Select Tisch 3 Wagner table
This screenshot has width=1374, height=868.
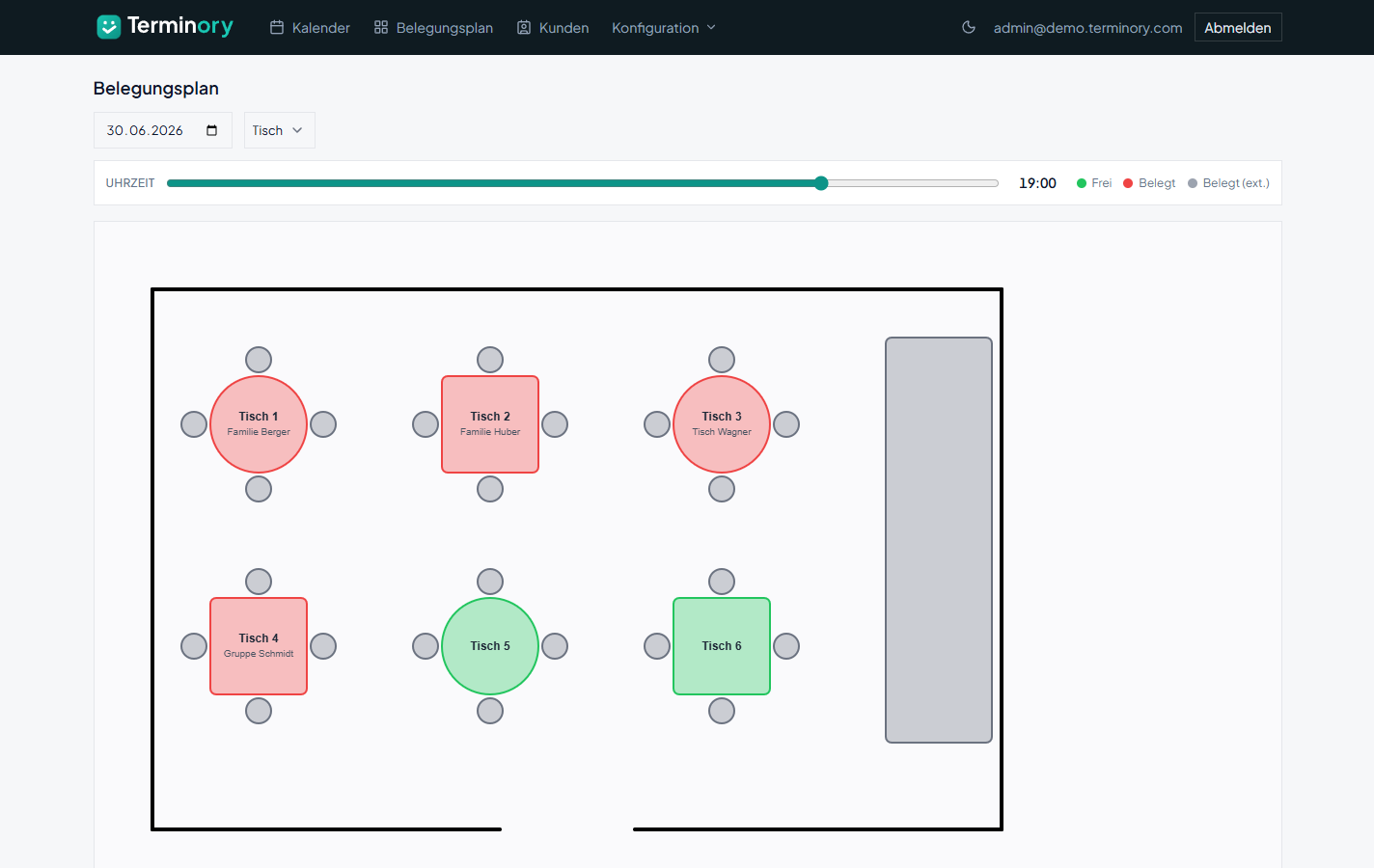722,424
